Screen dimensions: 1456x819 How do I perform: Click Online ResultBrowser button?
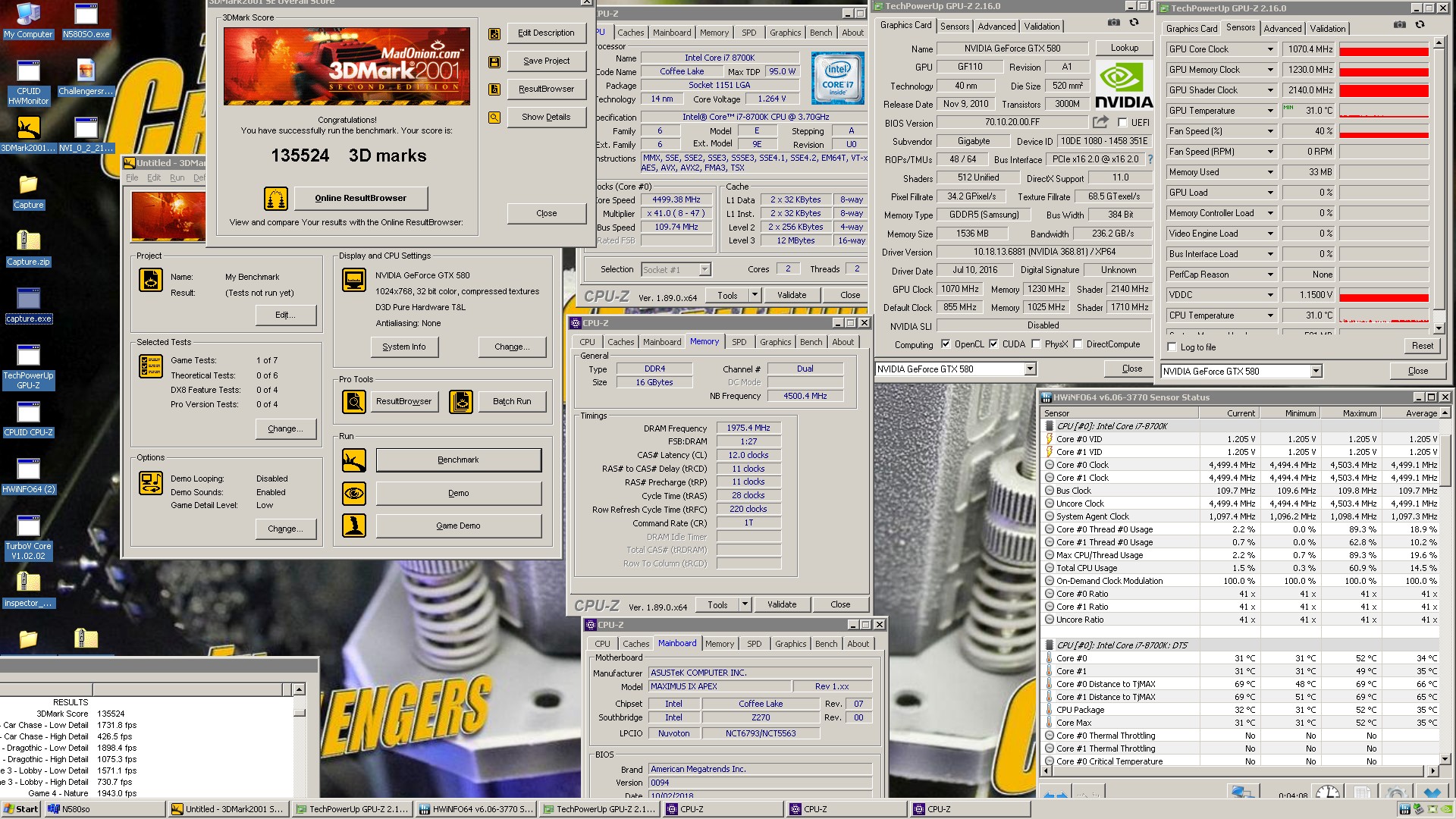tap(360, 199)
